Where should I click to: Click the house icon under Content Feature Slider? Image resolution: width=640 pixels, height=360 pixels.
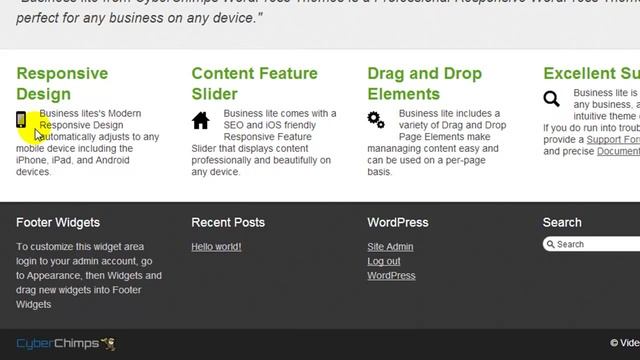click(201, 121)
